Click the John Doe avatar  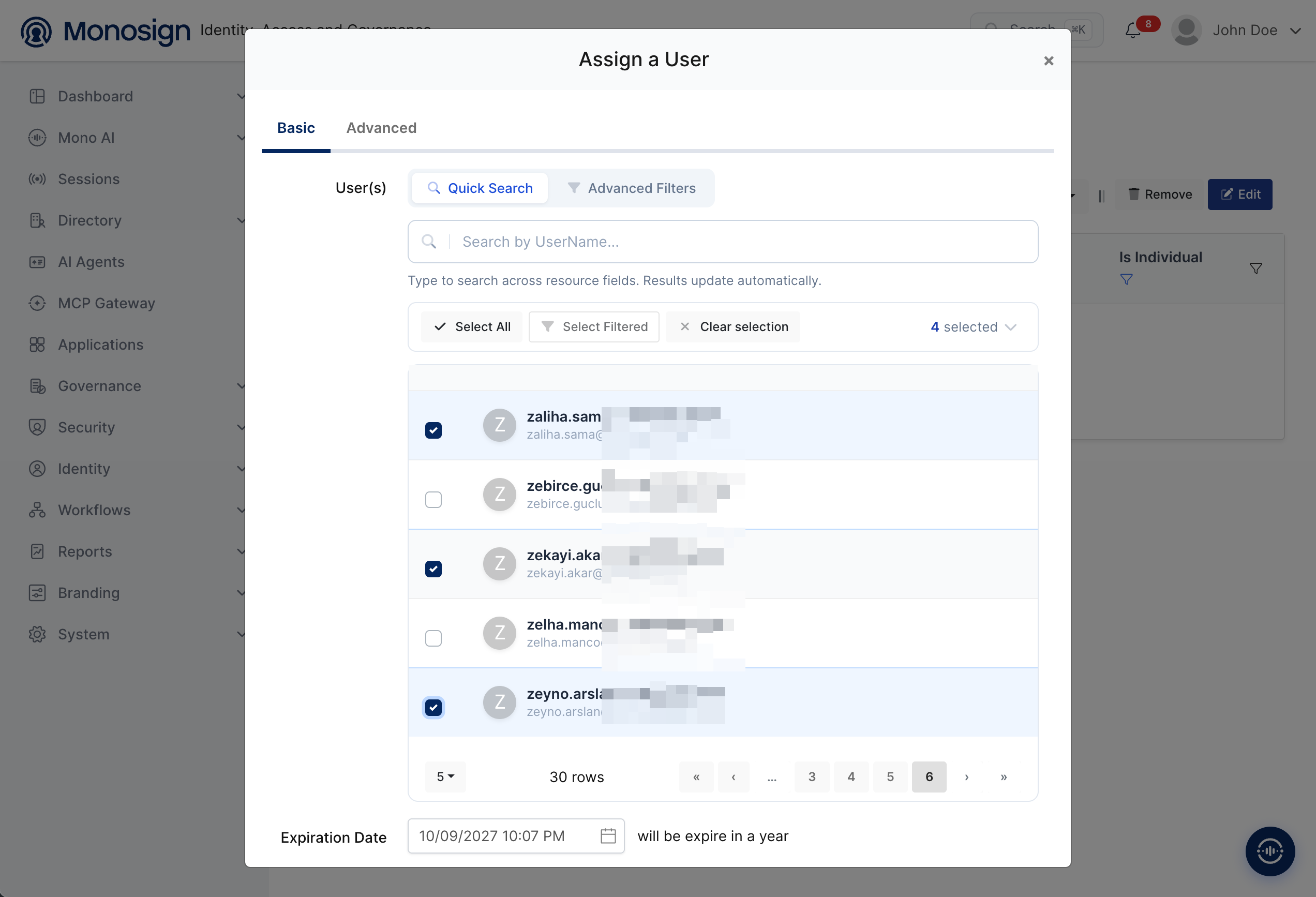coord(1186,30)
